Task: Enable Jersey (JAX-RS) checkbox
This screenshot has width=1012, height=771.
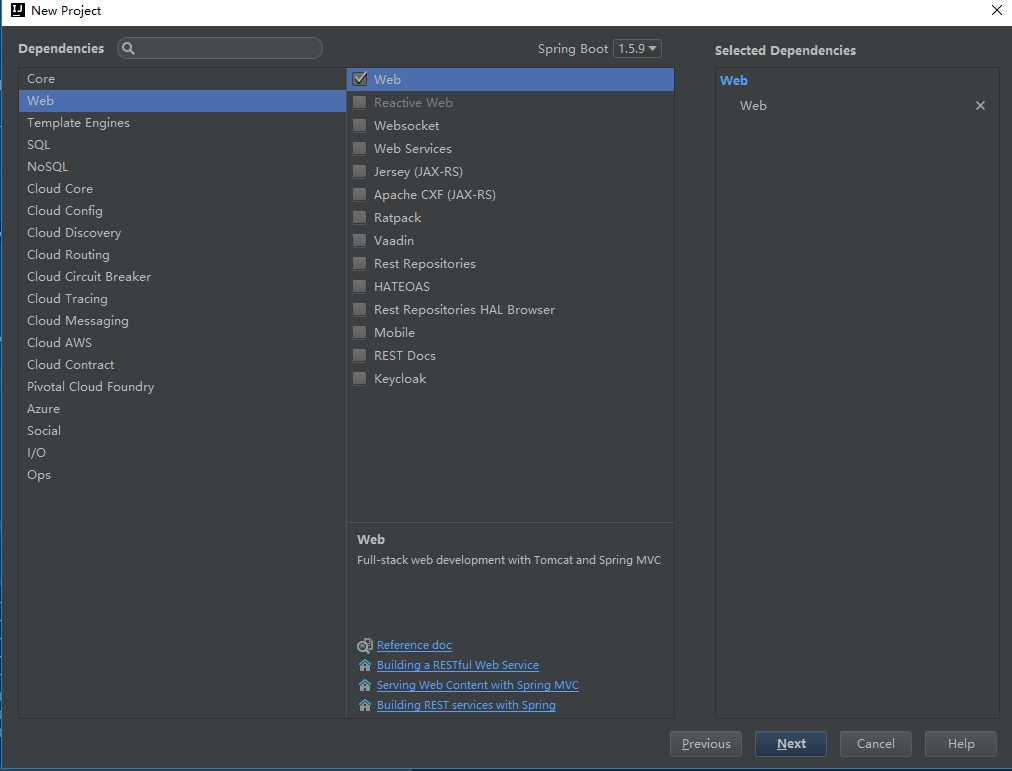Action: pos(359,171)
